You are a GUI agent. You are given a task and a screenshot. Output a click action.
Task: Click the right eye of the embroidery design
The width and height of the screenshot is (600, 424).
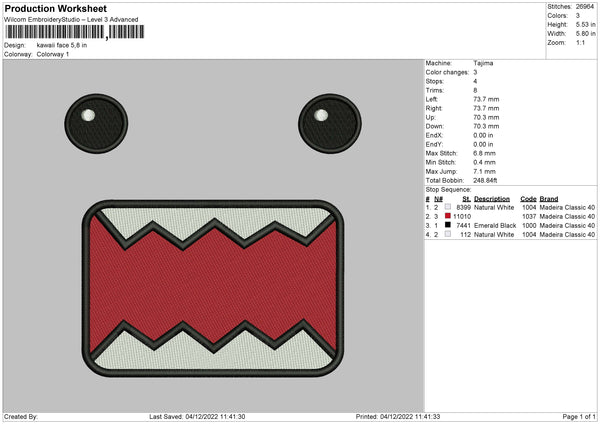tap(330, 124)
